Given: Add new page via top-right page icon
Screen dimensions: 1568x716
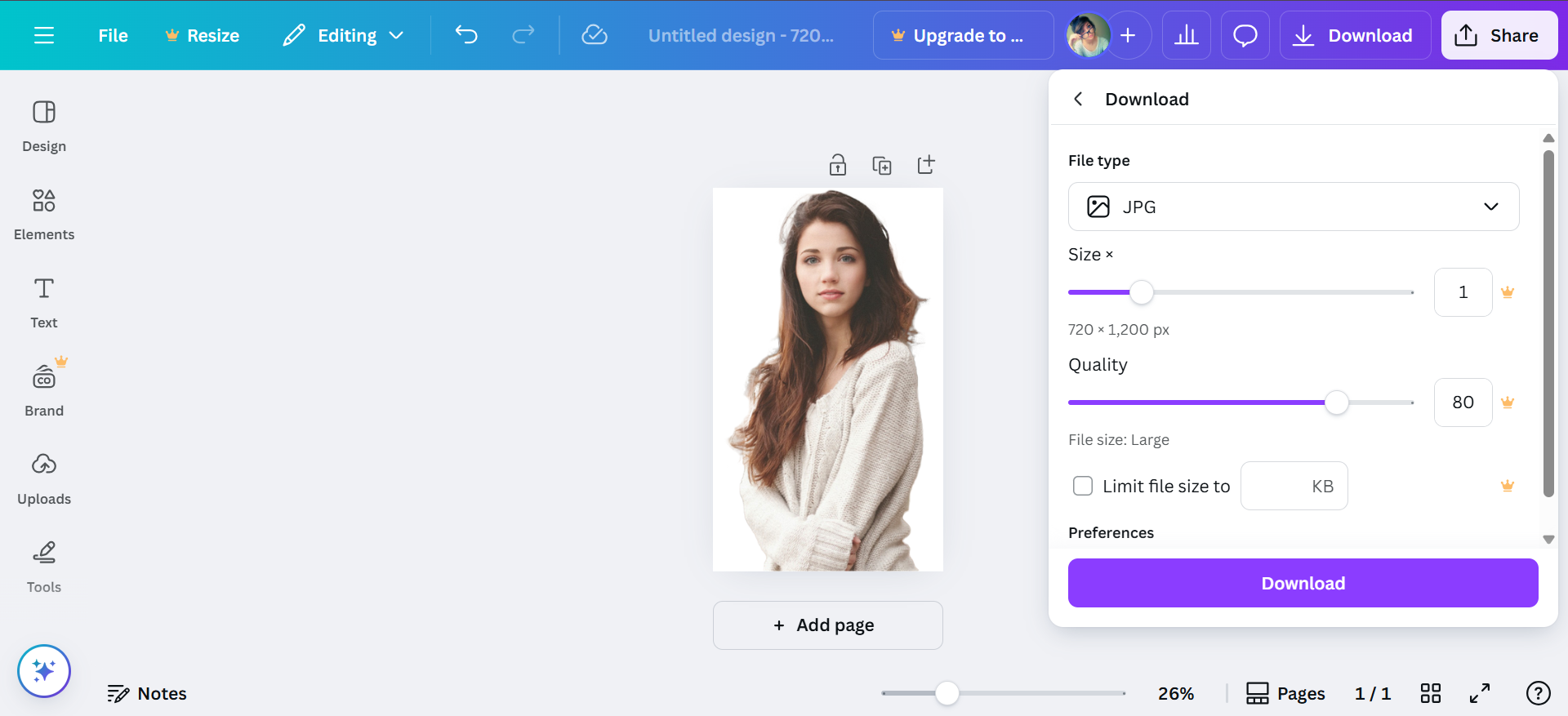Looking at the screenshot, I should coord(926,165).
